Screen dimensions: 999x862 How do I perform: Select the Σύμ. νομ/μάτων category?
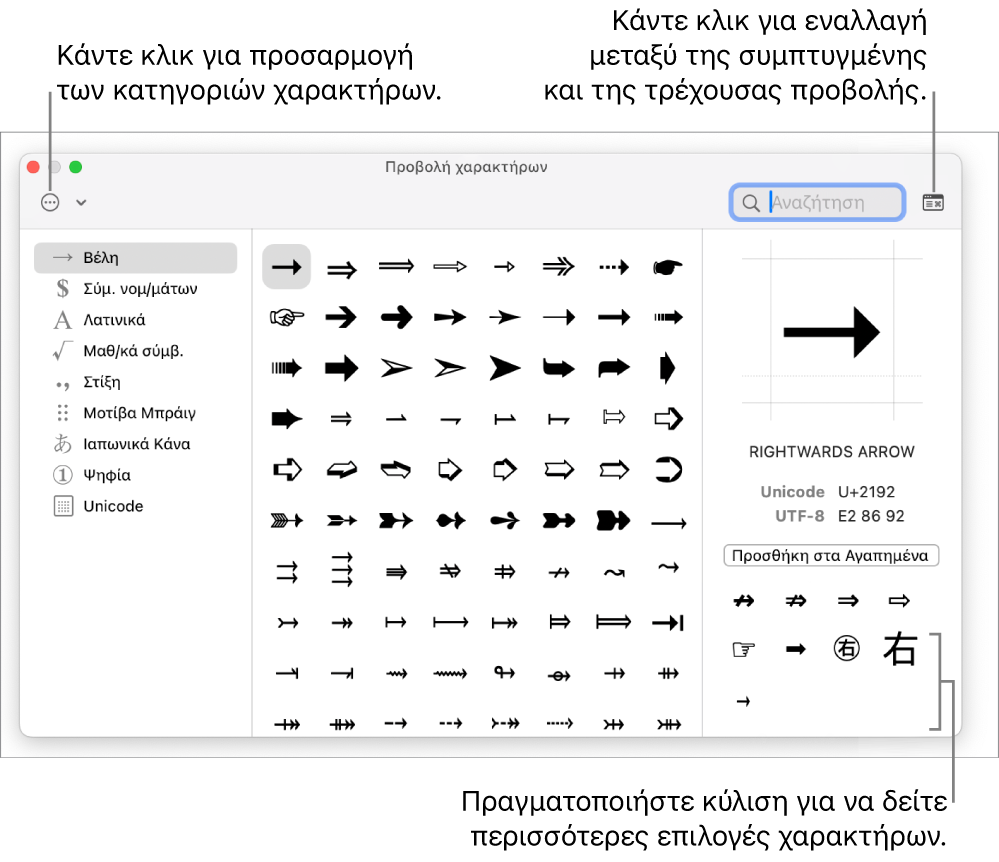pos(135,289)
